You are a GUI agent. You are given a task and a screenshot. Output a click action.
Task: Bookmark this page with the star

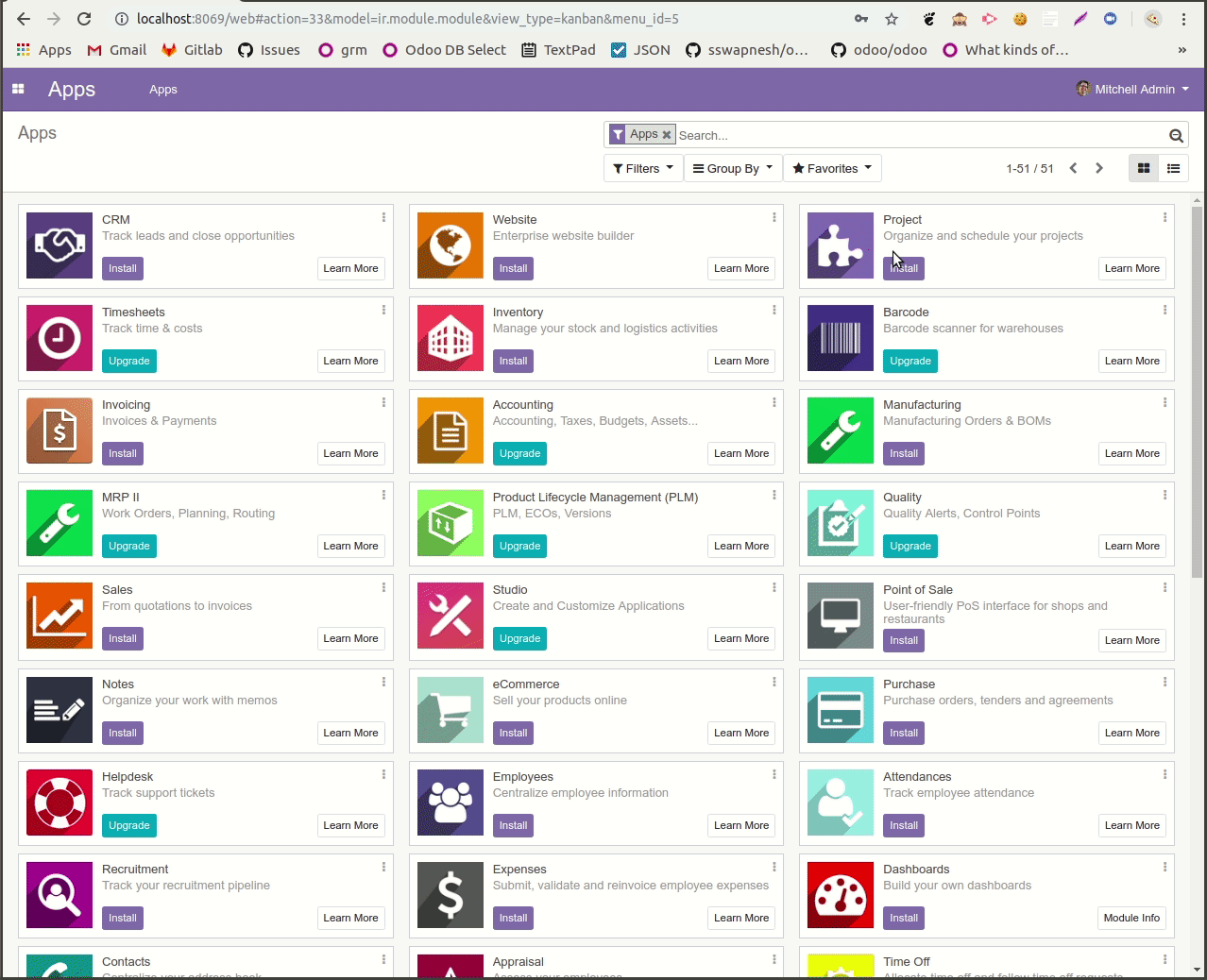click(892, 19)
